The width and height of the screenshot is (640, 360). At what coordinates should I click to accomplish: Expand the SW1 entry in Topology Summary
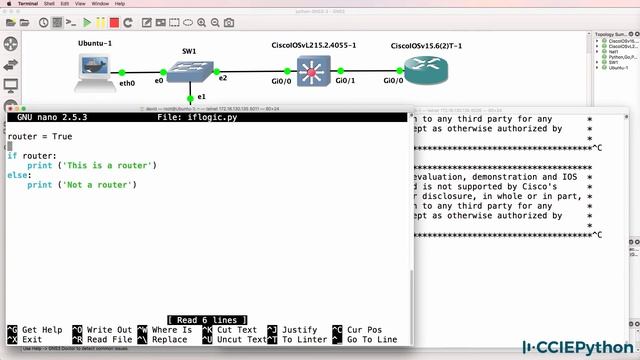[597, 62]
